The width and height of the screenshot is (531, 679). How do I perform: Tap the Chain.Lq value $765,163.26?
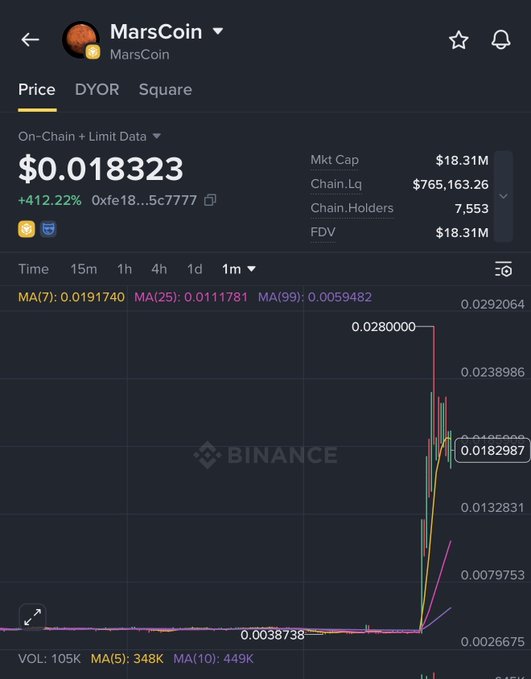[450, 184]
